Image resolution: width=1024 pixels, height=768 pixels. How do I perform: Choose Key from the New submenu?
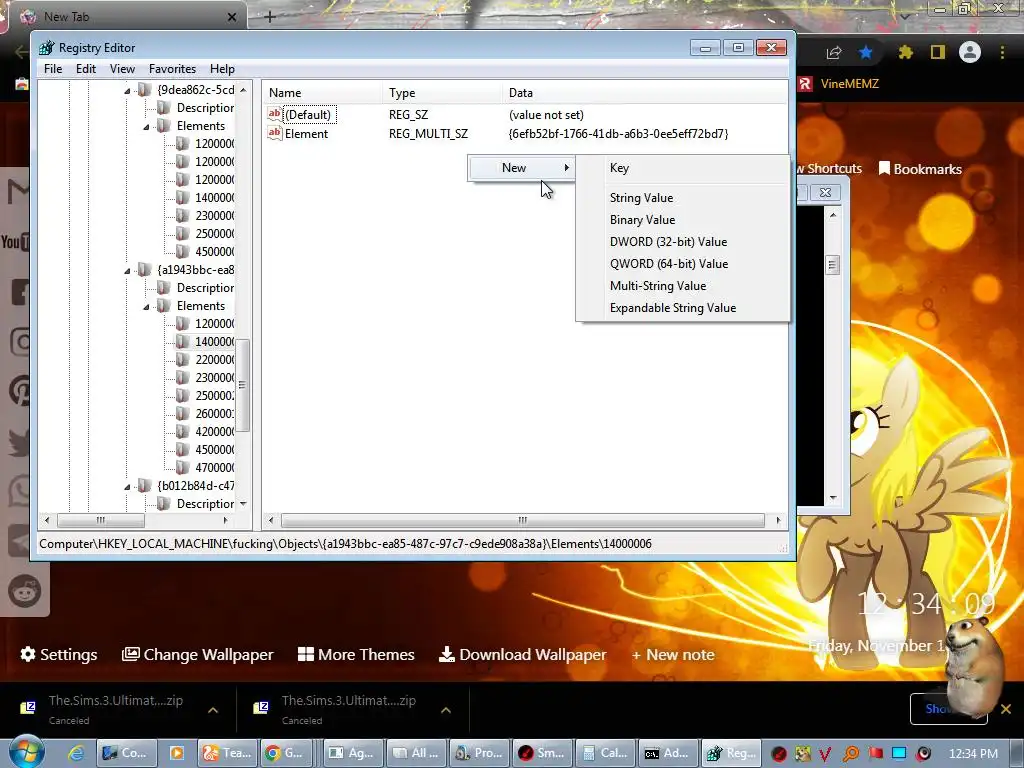click(x=682, y=168)
